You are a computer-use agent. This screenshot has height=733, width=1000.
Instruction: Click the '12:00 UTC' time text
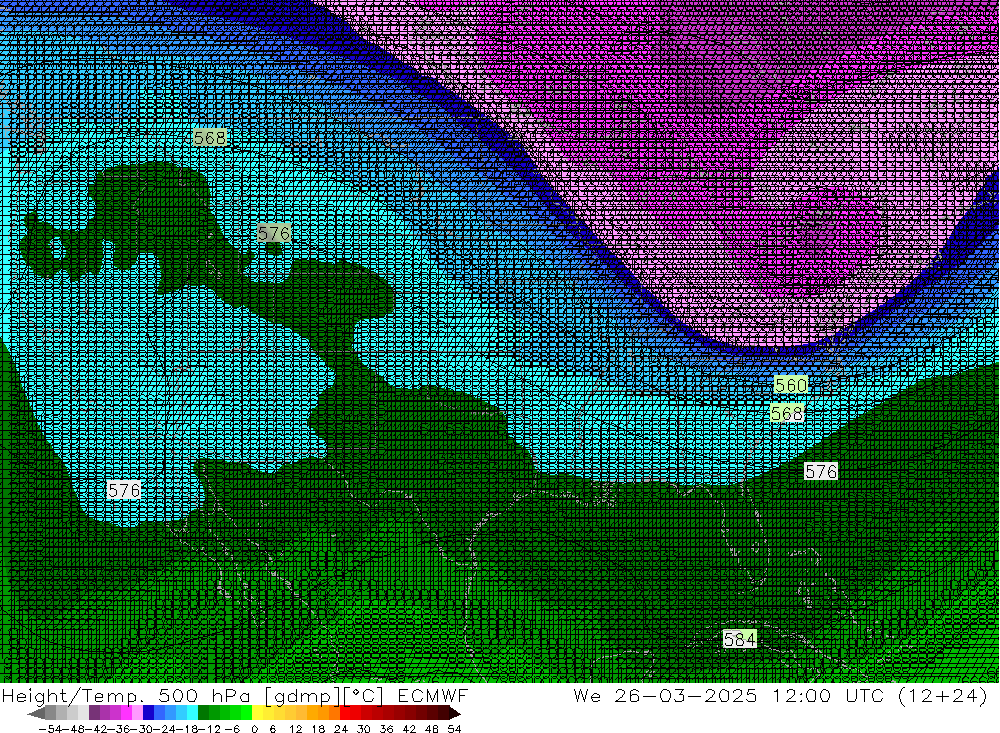pos(827,695)
